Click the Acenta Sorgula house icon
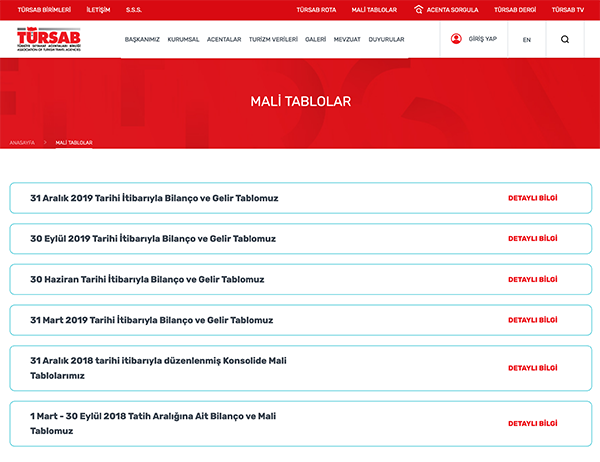 [x=418, y=9]
